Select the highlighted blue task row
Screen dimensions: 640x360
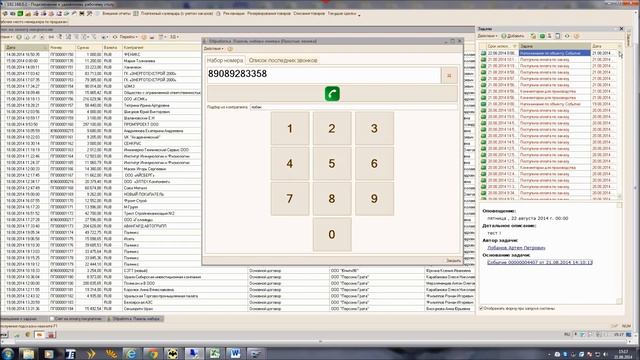coord(554,53)
